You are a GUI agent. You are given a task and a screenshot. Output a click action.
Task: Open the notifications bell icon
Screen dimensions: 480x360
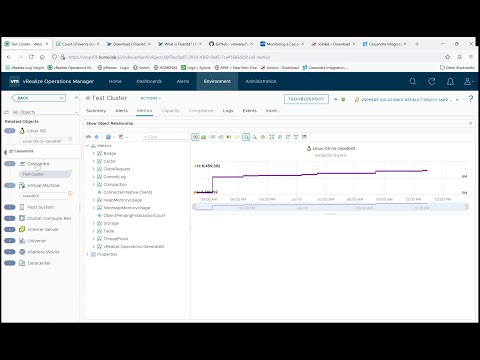point(450,81)
